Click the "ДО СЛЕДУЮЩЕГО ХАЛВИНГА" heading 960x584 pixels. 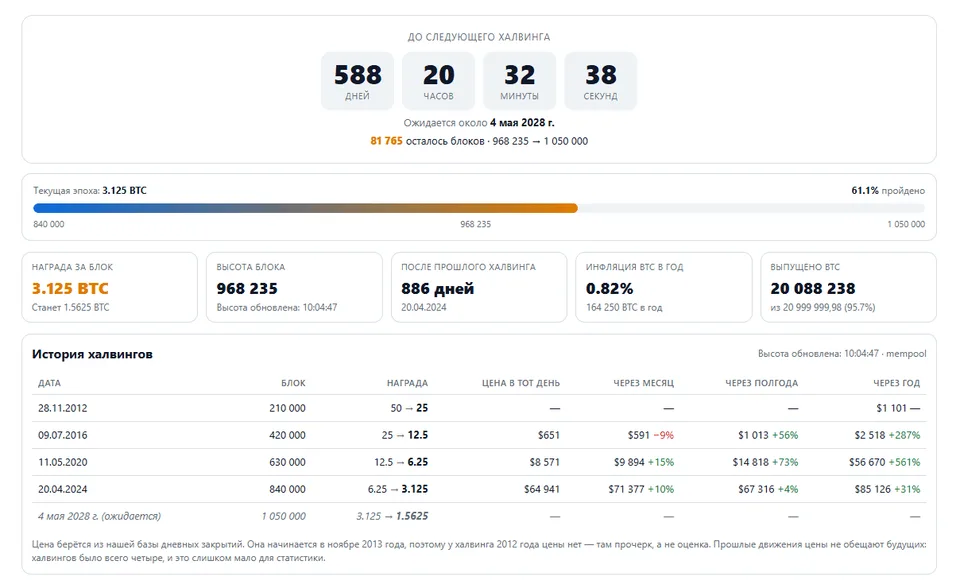(x=479, y=37)
